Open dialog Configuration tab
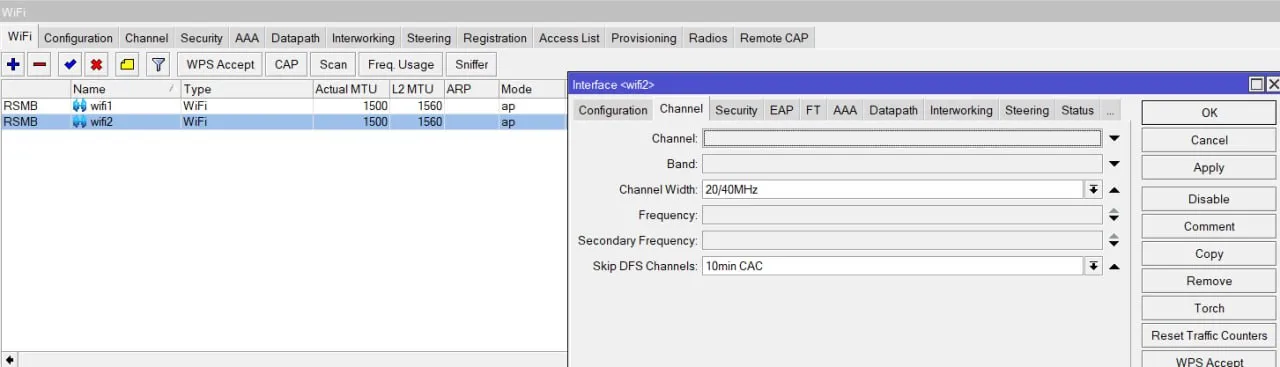The width and height of the screenshot is (1280, 367). coord(613,110)
